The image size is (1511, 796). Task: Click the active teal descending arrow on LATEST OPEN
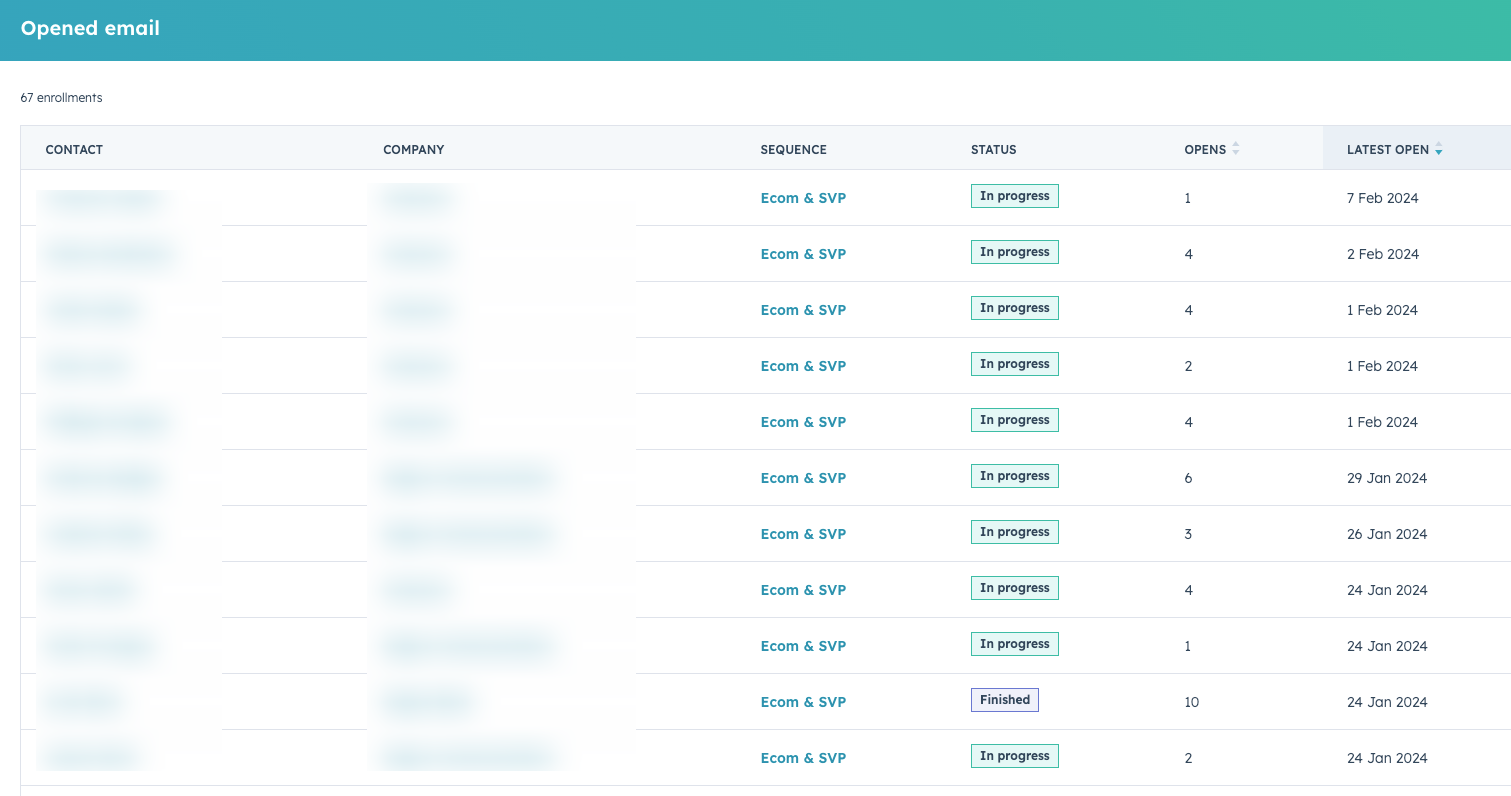click(x=1439, y=153)
